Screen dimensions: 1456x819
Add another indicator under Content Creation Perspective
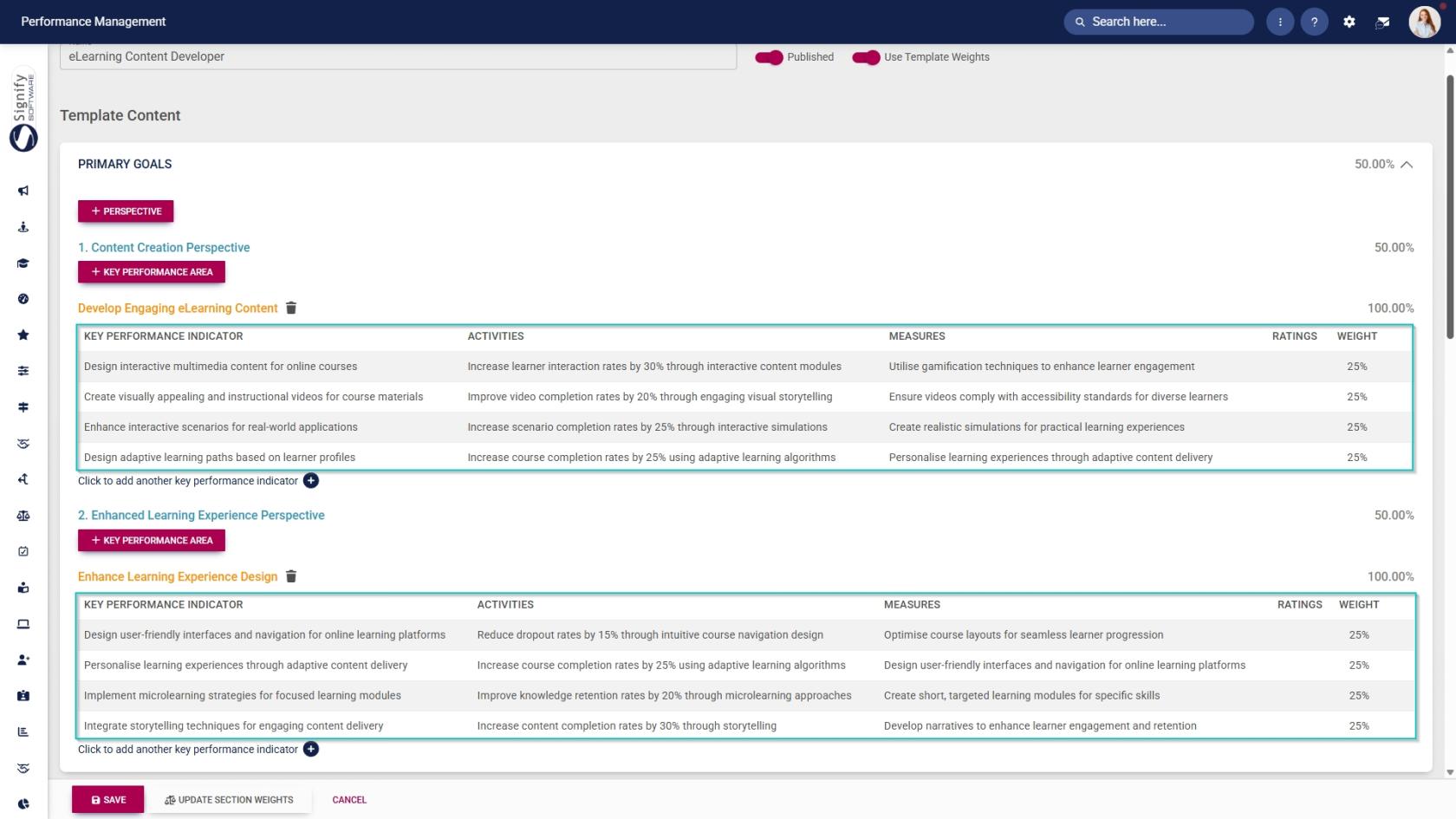coord(311,481)
